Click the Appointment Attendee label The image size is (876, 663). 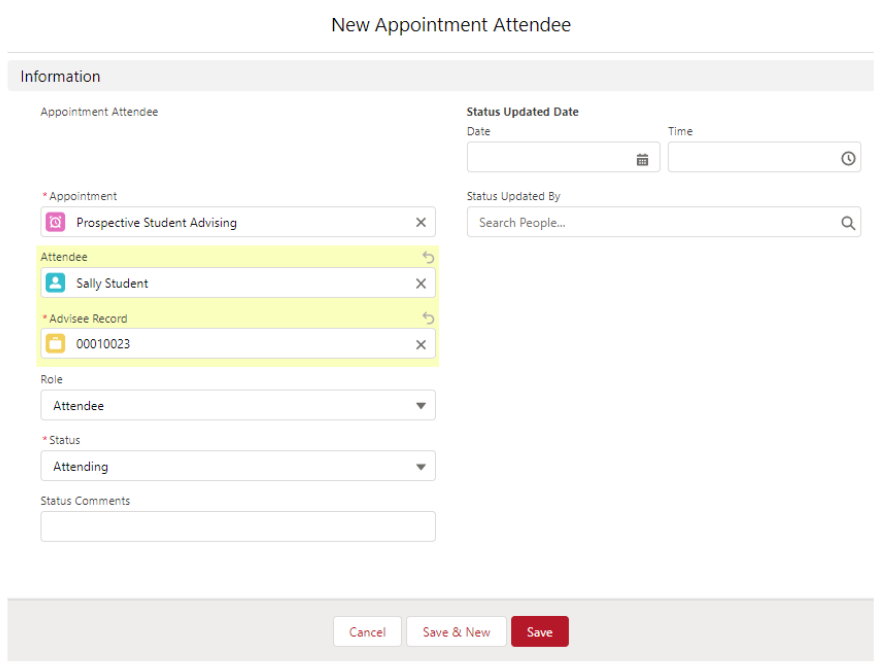click(99, 112)
